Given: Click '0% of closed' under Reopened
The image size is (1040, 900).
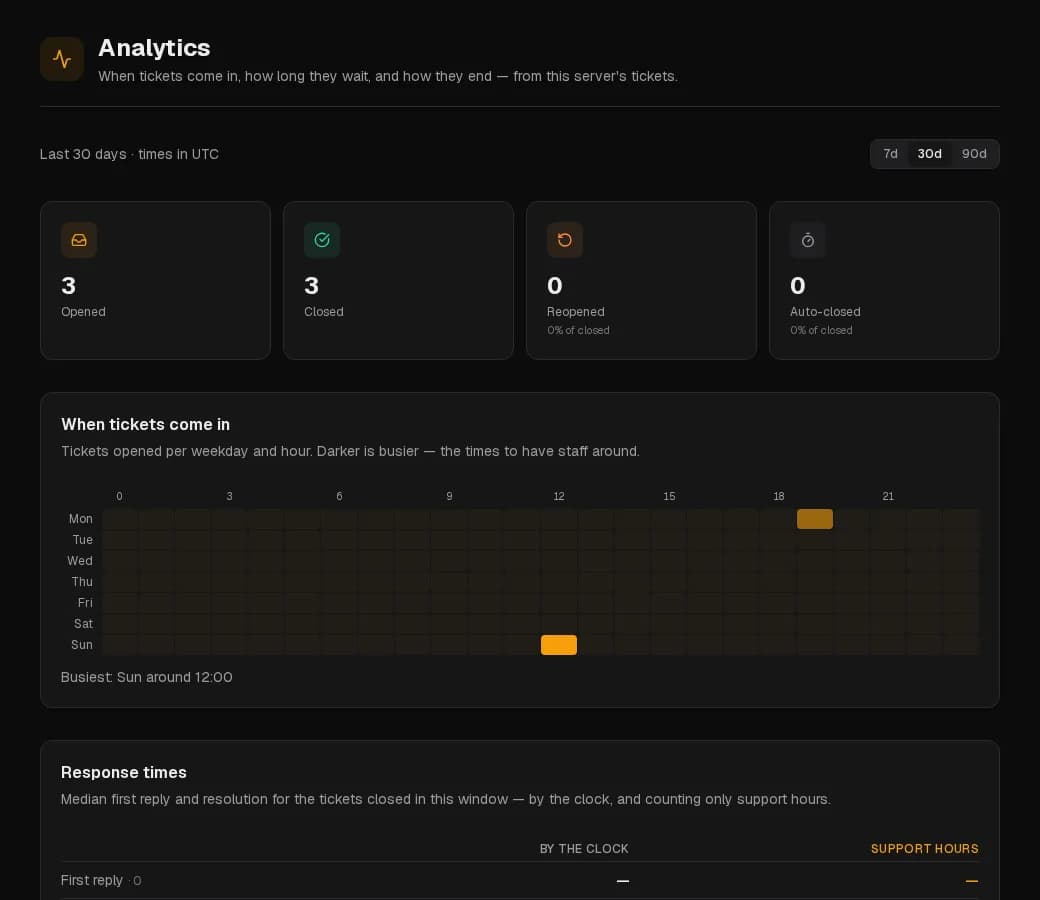Looking at the screenshot, I should tap(578, 330).
